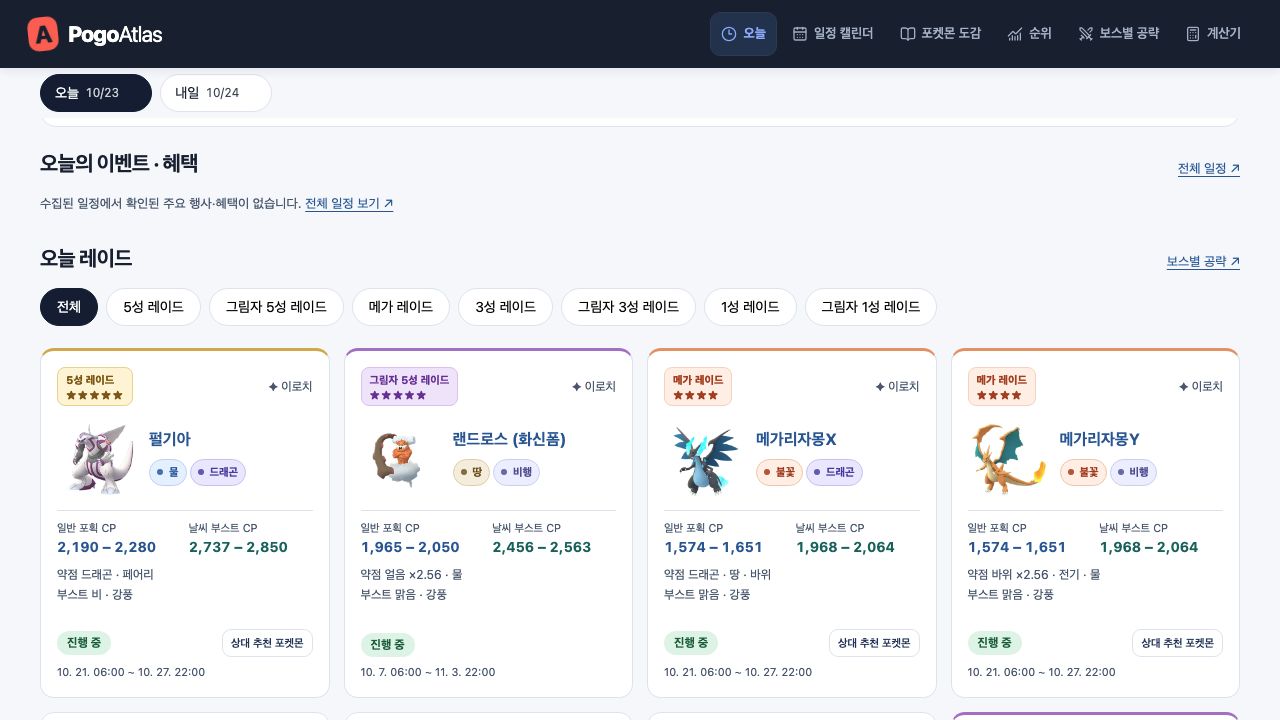Click the 이로치 shiny sparkle on 펄기아 card
The width and height of the screenshot is (1280, 720).
click(290, 386)
